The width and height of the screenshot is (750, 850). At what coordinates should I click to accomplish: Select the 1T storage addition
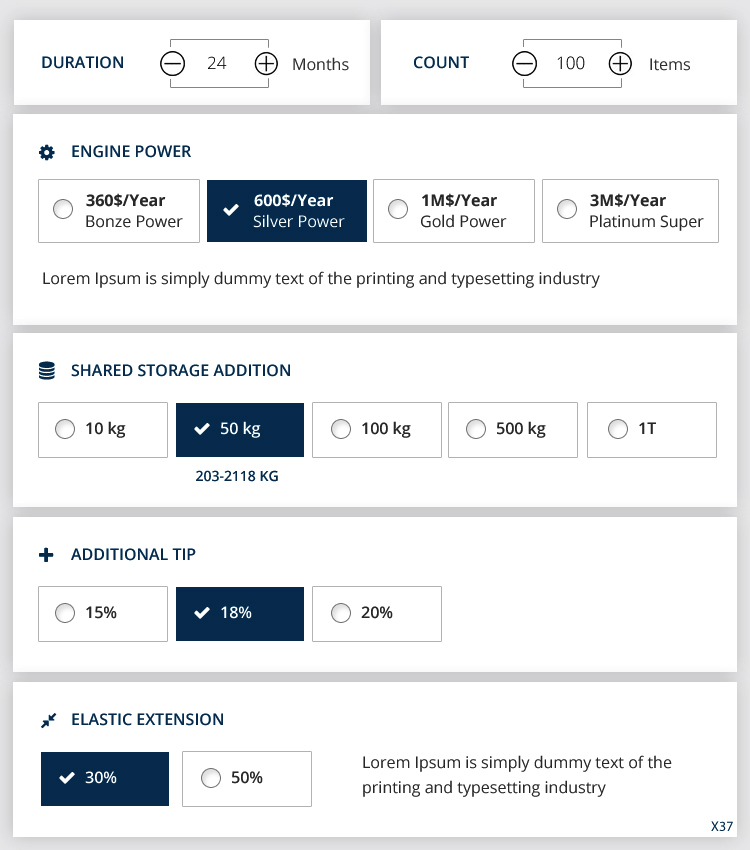coord(651,430)
